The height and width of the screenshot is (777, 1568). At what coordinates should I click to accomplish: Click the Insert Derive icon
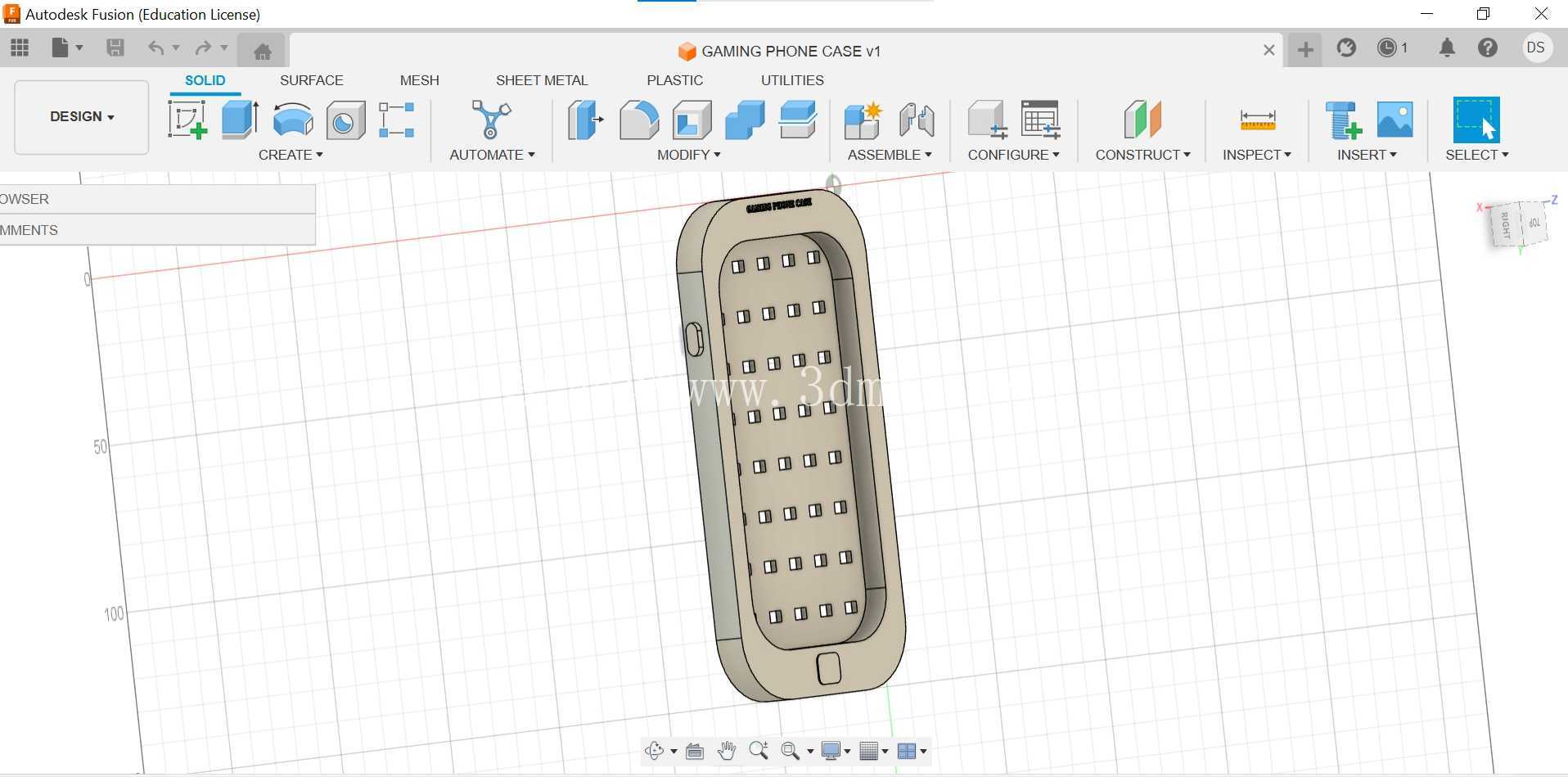tap(1344, 120)
